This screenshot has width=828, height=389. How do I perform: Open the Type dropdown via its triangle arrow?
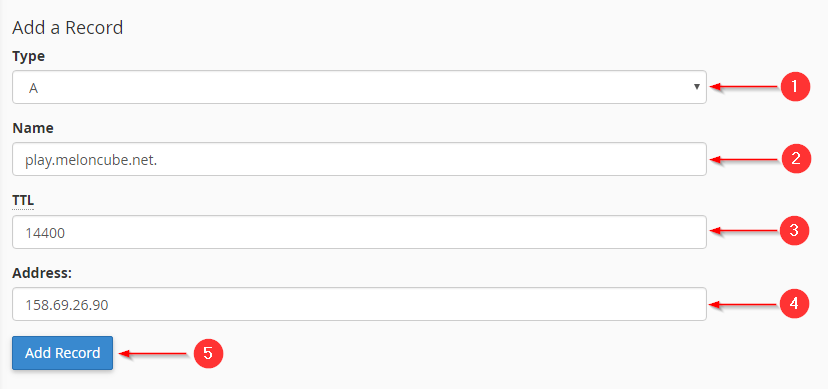[x=697, y=87]
